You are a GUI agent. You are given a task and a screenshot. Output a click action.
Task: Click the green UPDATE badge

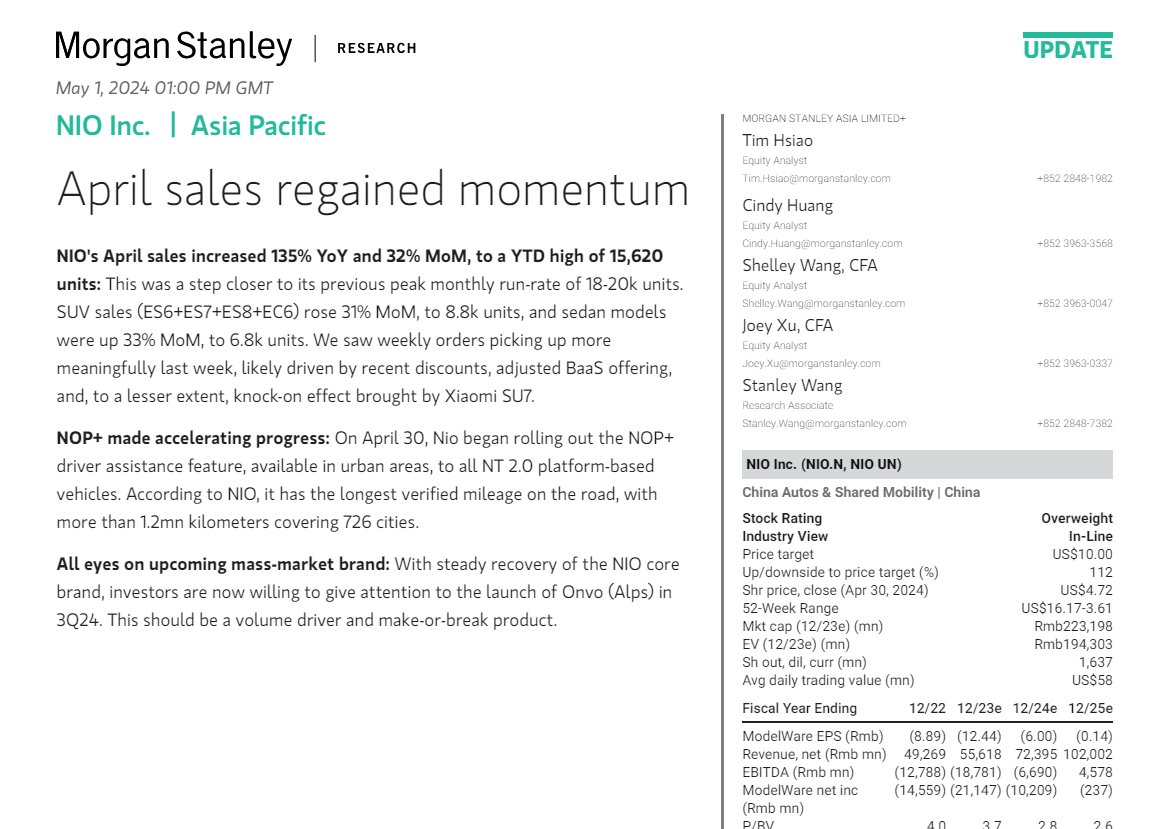1068,46
